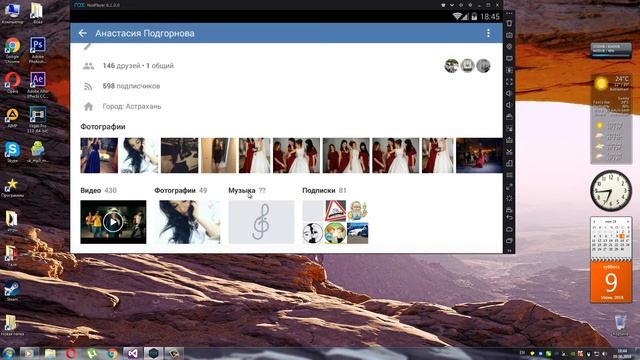640x360 pixels.
Task: Open the blue dress photo thumbnail
Action: (99, 155)
